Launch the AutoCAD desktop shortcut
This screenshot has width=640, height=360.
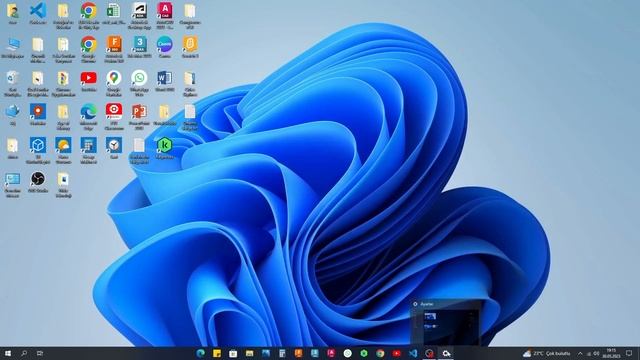164,16
